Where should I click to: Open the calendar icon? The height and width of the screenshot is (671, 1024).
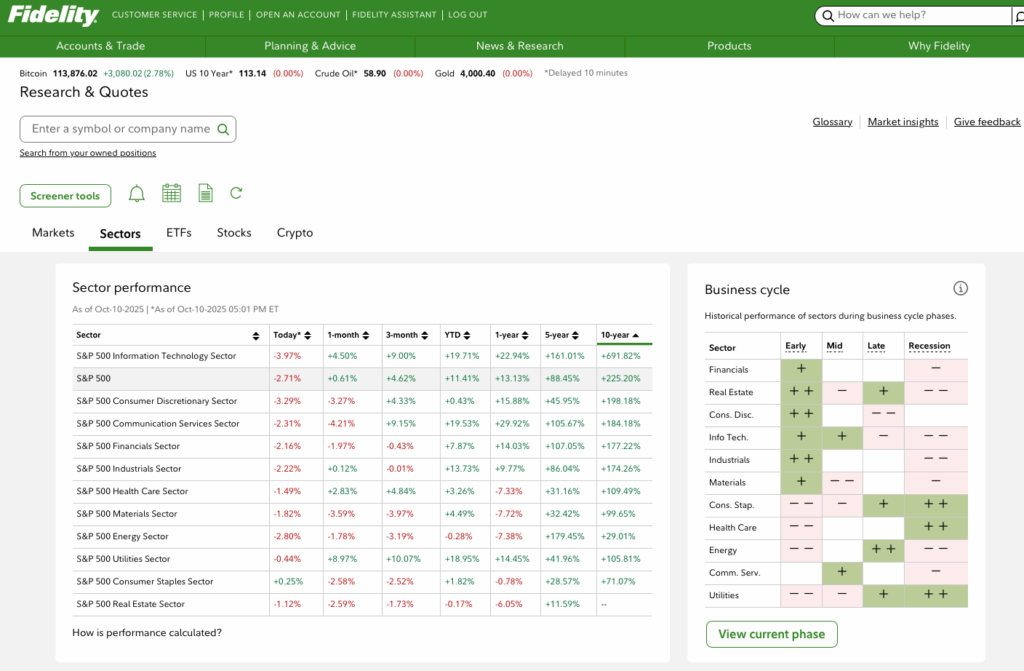coord(171,194)
